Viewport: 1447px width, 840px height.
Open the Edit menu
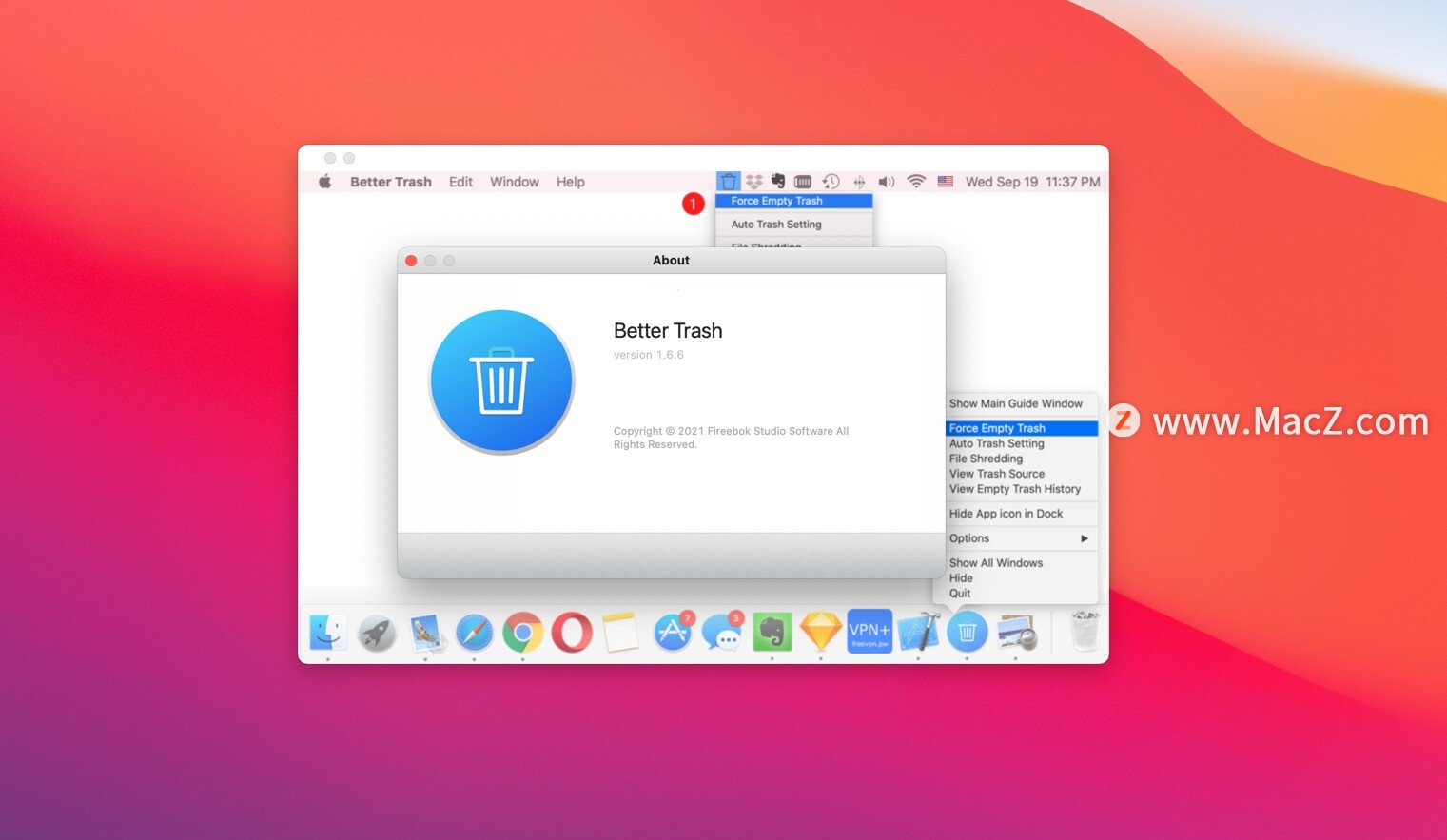pyautogui.click(x=460, y=182)
